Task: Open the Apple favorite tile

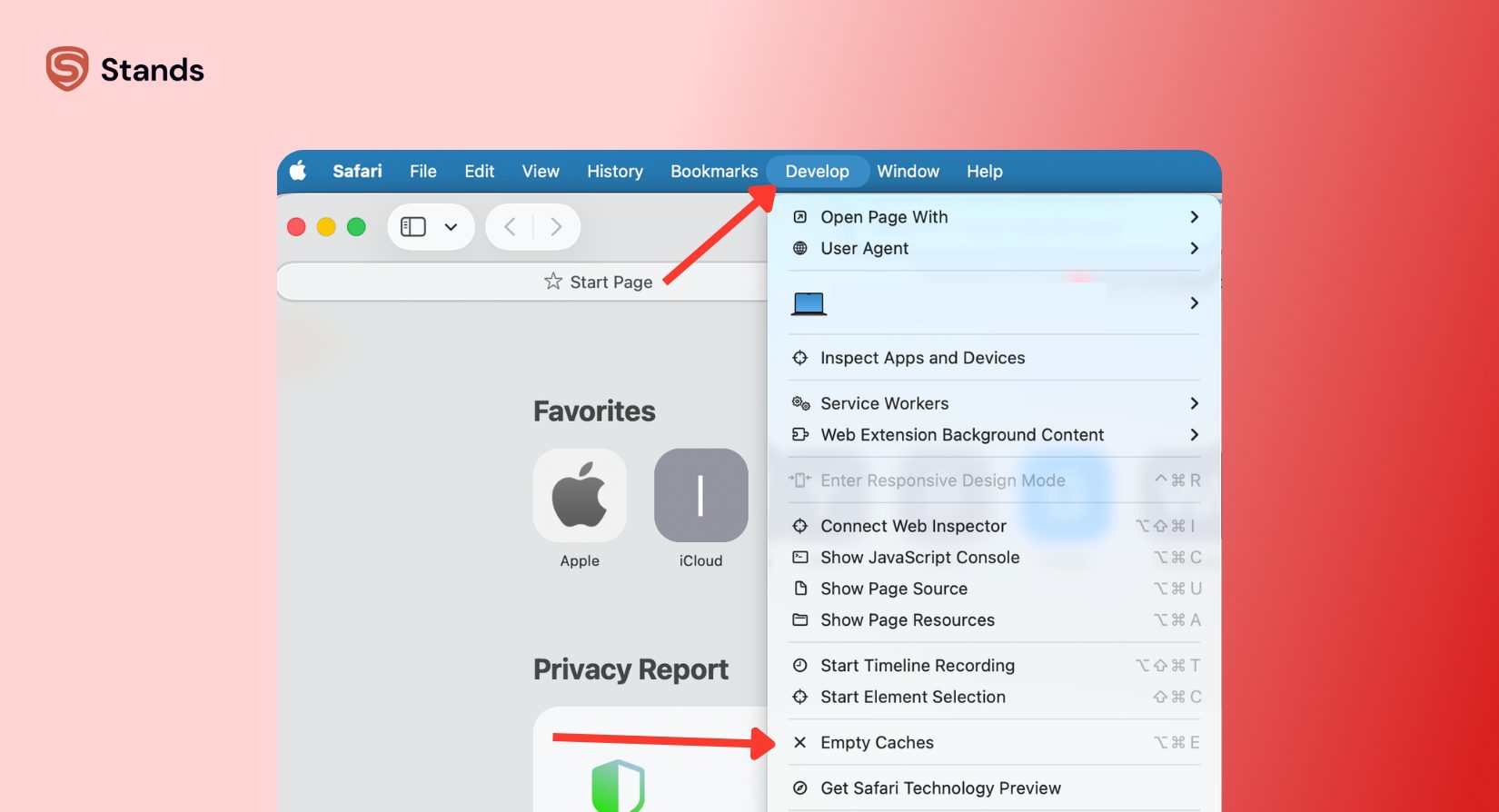Action: [x=580, y=495]
